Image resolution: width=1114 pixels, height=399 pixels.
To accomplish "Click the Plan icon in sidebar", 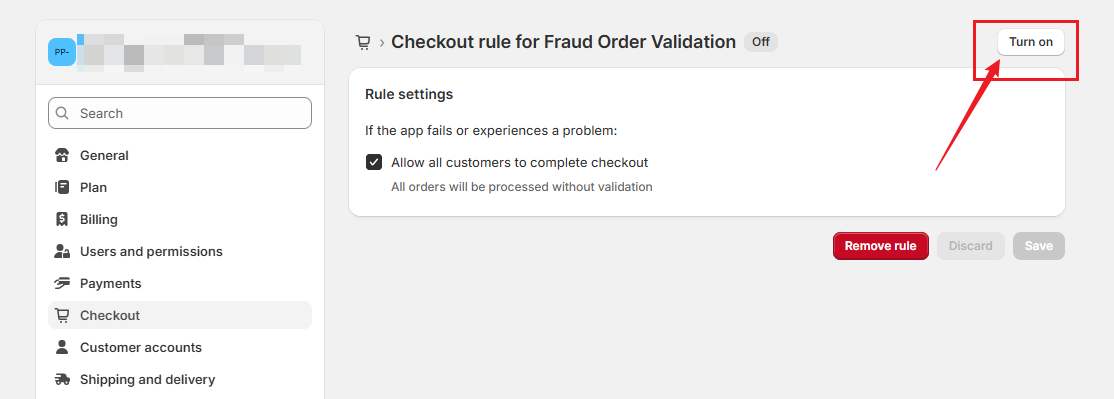I will coord(62,187).
